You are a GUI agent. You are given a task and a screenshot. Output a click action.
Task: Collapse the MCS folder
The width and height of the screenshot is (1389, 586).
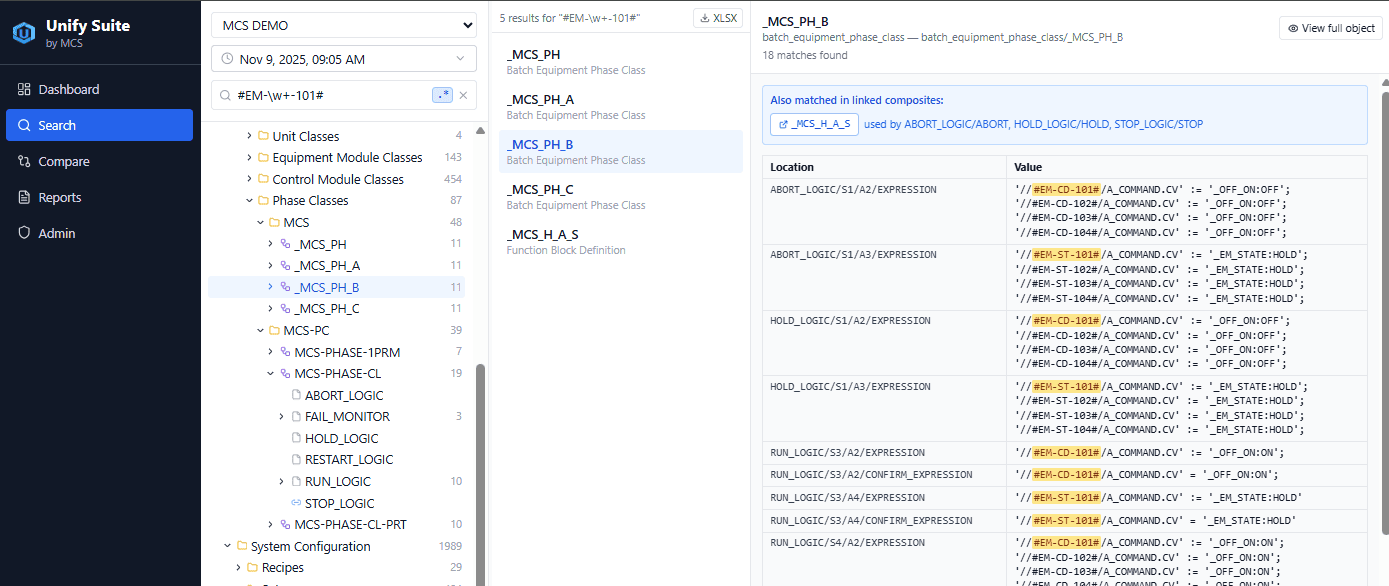(x=260, y=222)
